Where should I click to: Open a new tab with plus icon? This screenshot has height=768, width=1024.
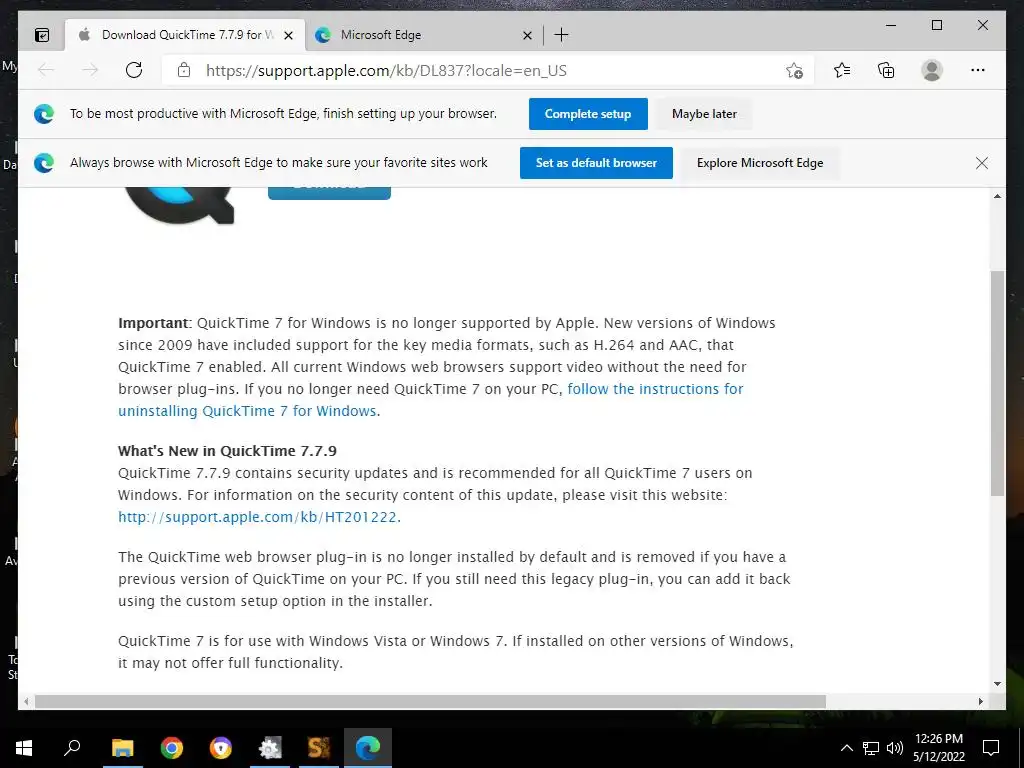pyautogui.click(x=561, y=35)
